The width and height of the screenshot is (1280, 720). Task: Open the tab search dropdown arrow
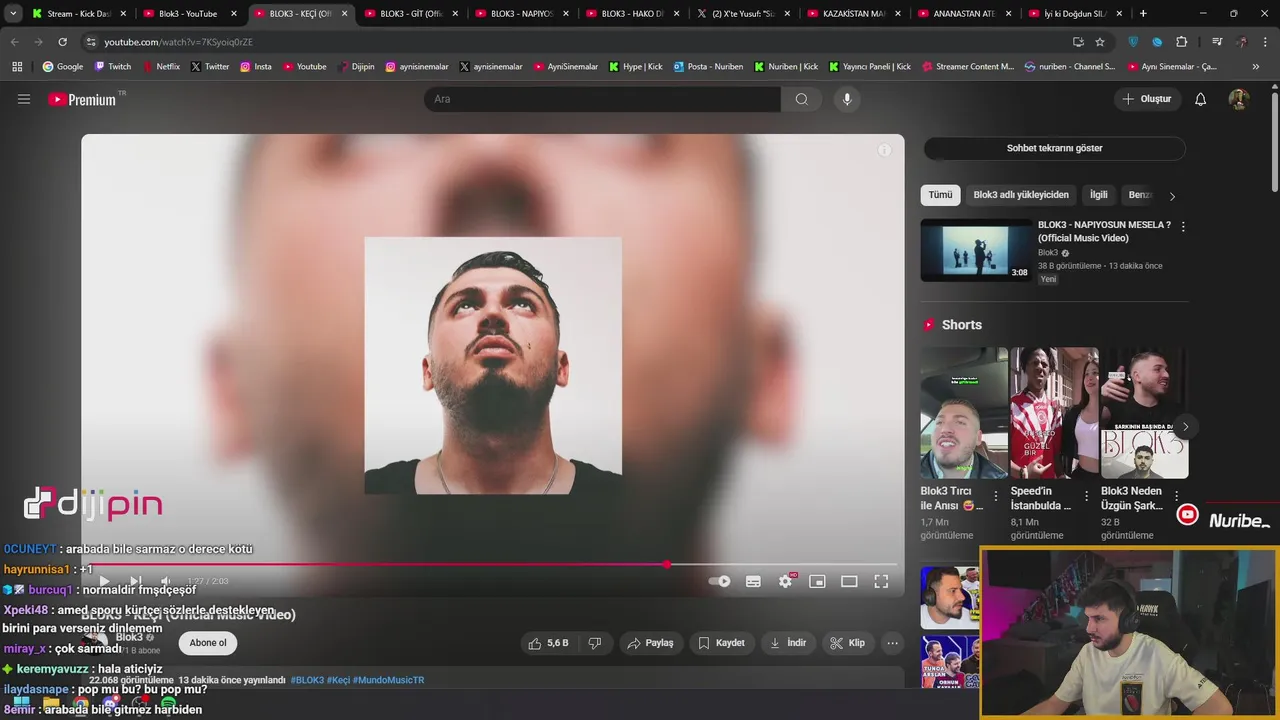(x=13, y=14)
